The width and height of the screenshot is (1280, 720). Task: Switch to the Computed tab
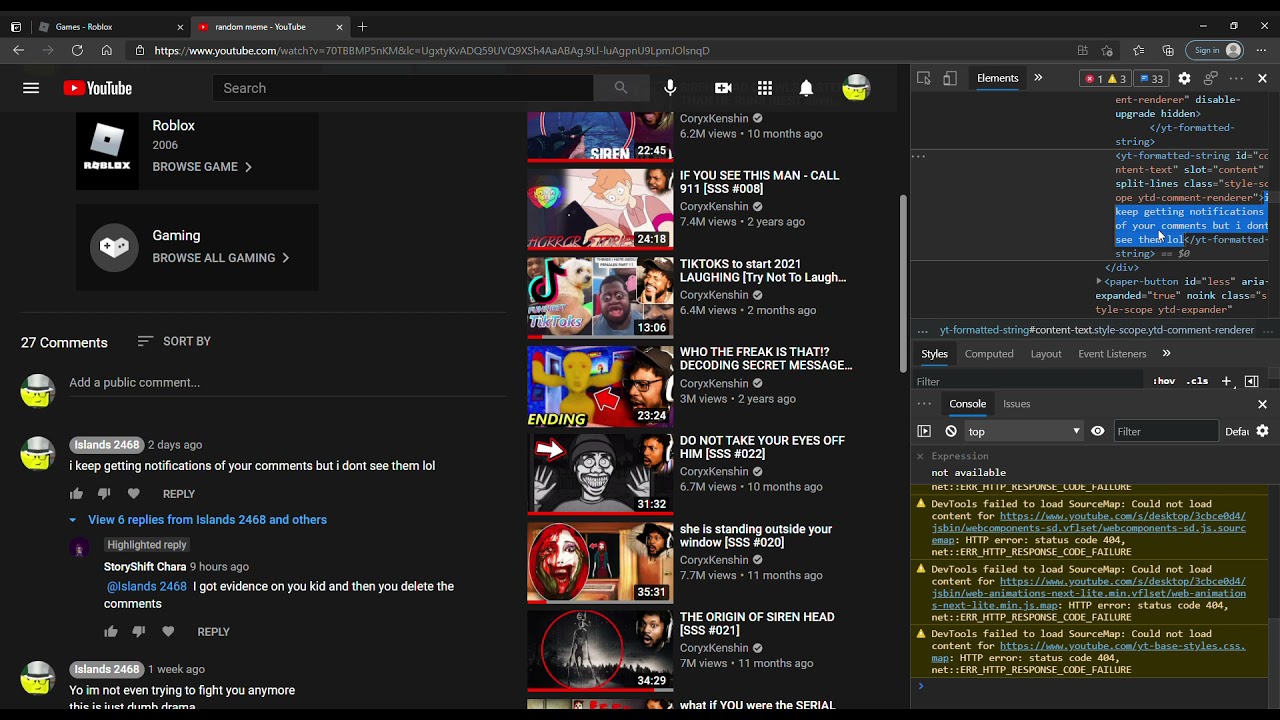tap(989, 354)
